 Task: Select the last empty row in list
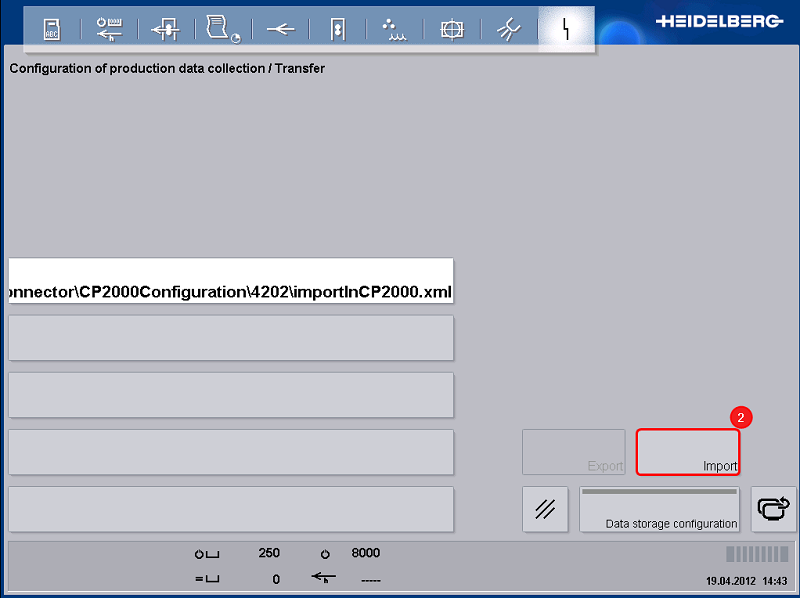click(x=231, y=509)
